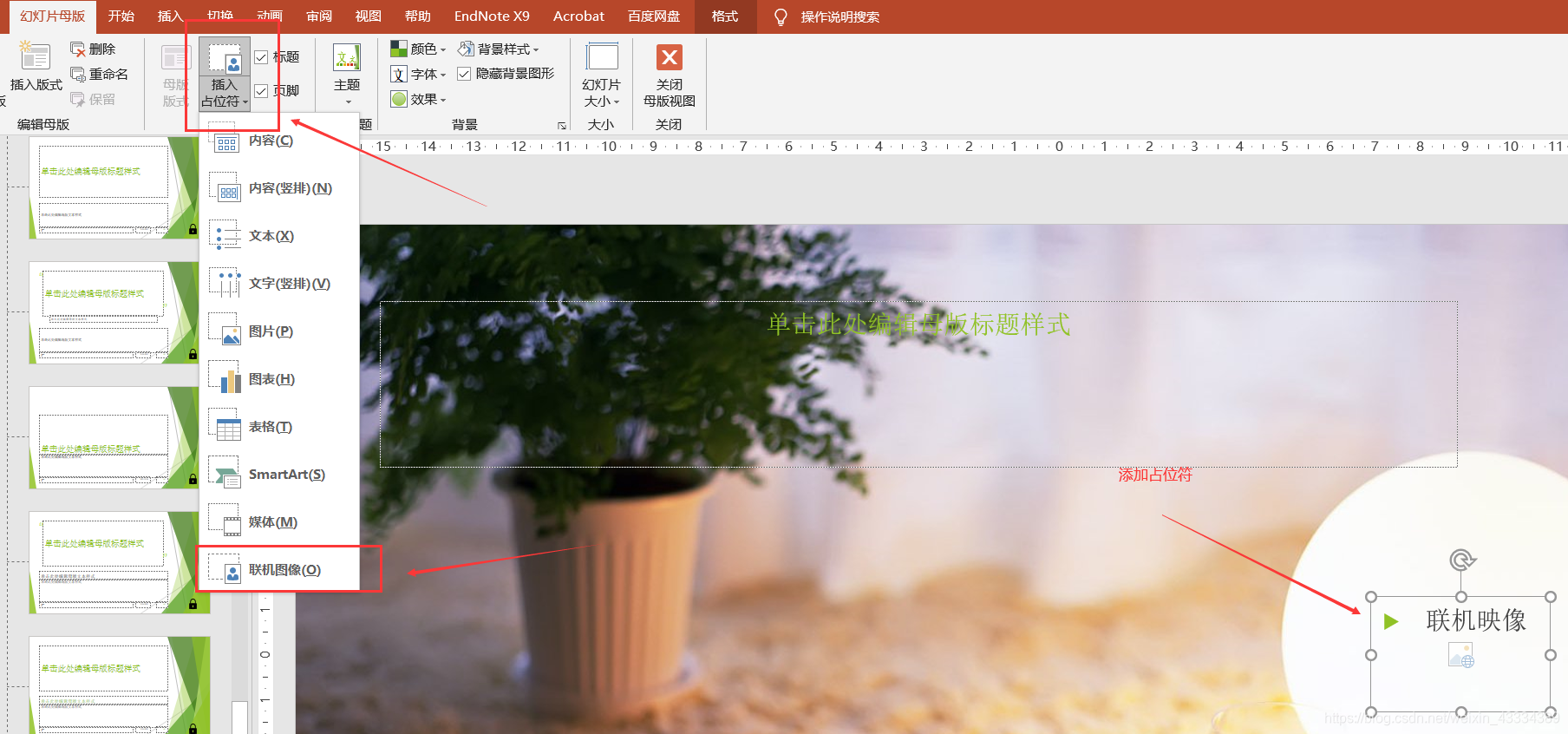The image size is (1568, 734).
Task: Toggle the Title (标题) checkbox
Action: [261, 57]
